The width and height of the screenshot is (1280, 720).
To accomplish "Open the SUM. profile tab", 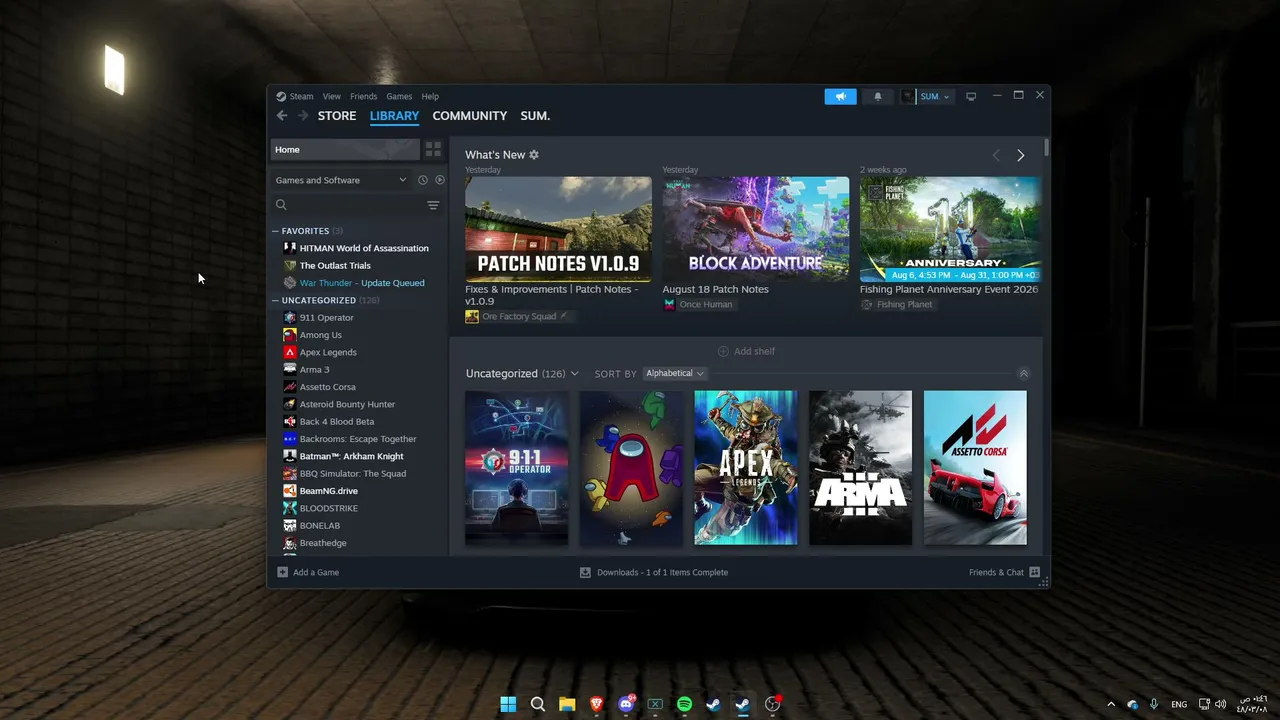I will [x=535, y=116].
